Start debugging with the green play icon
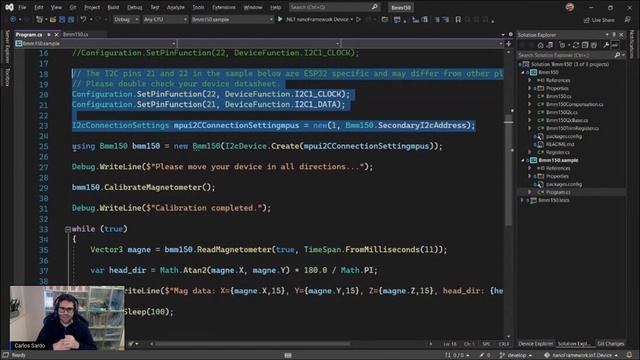 tap(280, 19)
